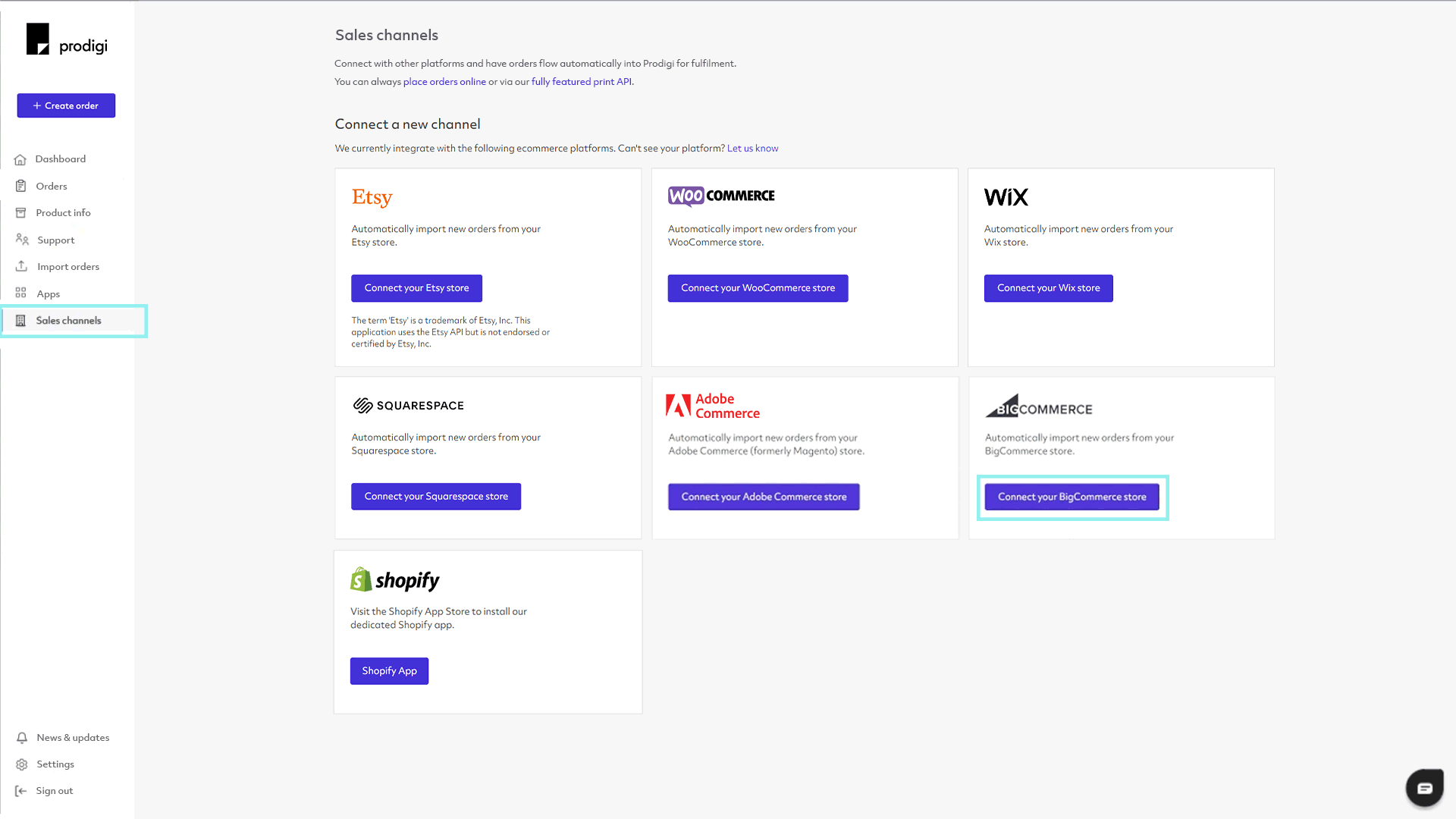Connect your Etsy store
The width and height of the screenshot is (1456, 819).
tap(416, 288)
